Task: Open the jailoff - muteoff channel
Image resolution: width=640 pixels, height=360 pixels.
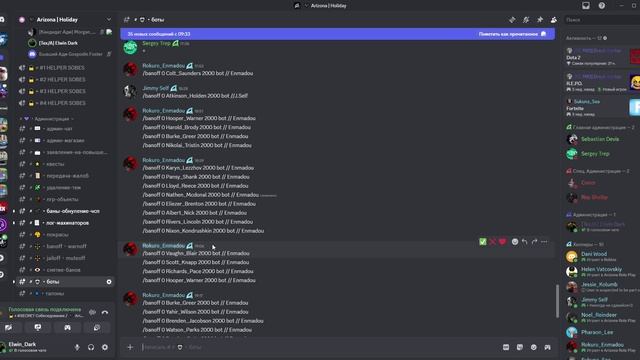Action: pos(65,258)
